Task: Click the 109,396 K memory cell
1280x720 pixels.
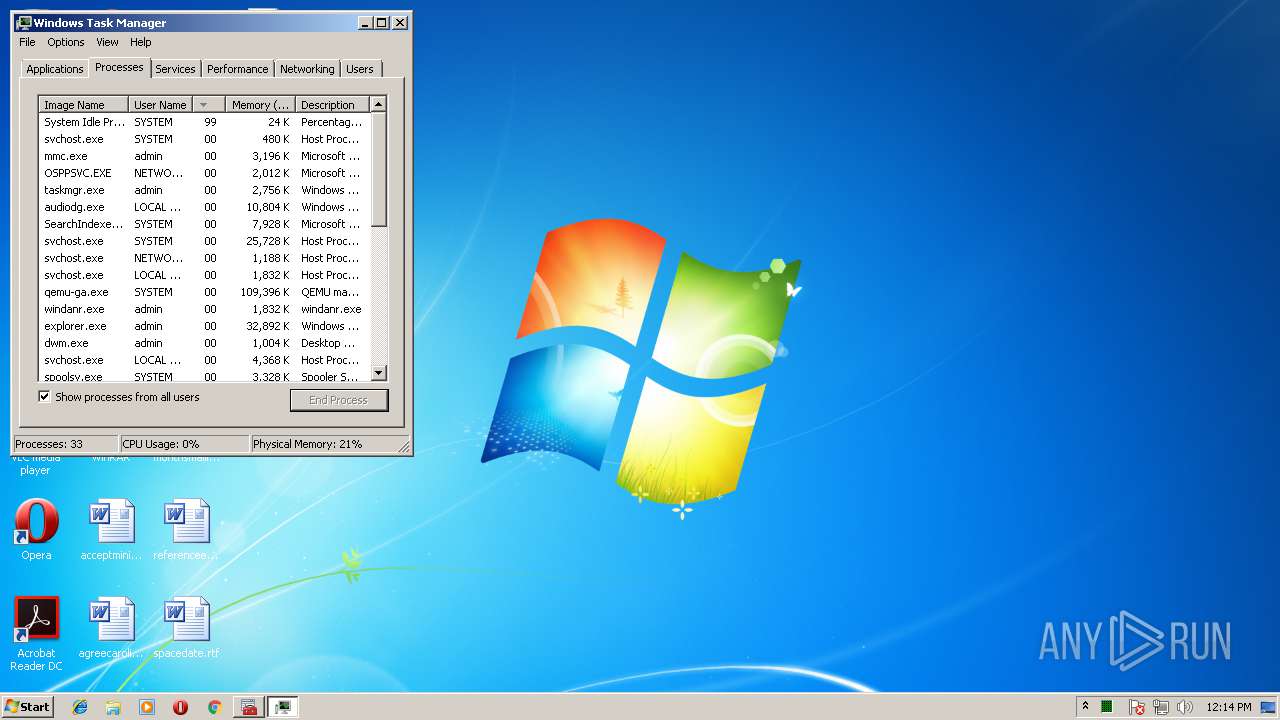Action: [265, 292]
